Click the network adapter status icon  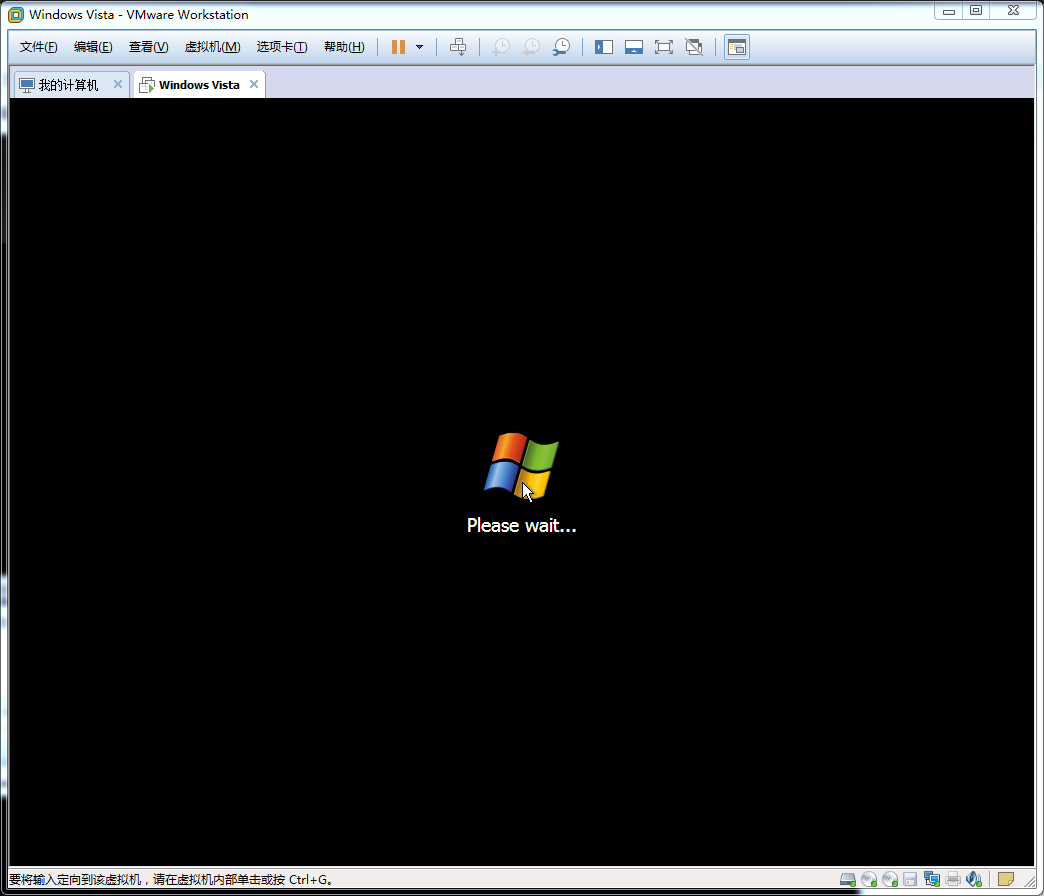[931, 879]
